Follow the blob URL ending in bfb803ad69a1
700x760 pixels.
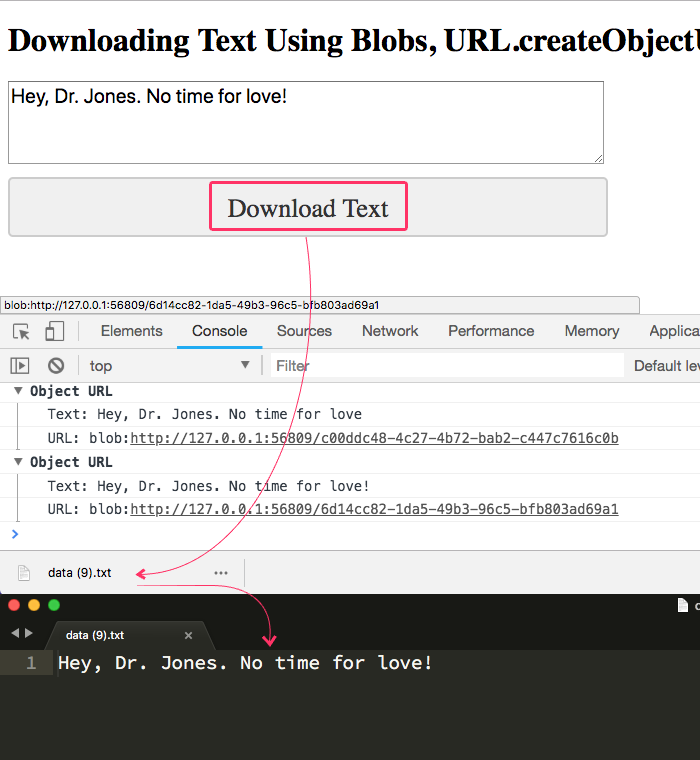pos(374,509)
